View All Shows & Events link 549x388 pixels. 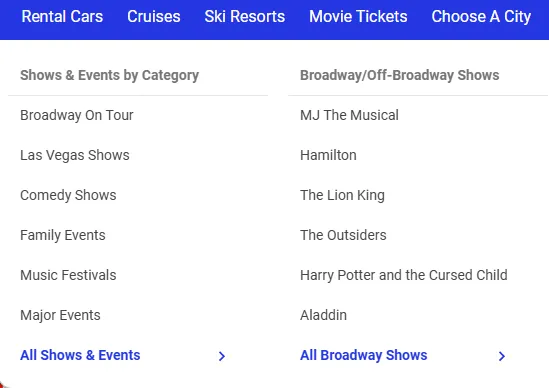tap(80, 355)
